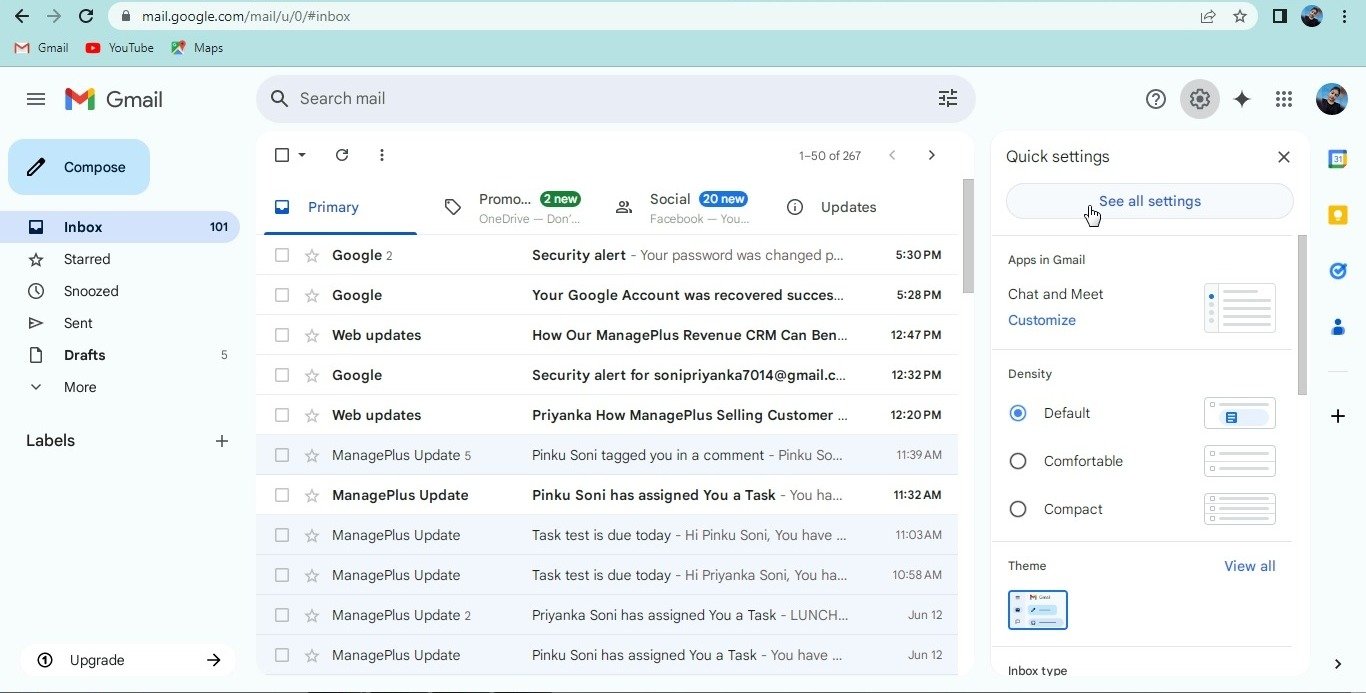Open the select dropdown arrow
This screenshot has height=693, width=1366.
pos(302,155)
